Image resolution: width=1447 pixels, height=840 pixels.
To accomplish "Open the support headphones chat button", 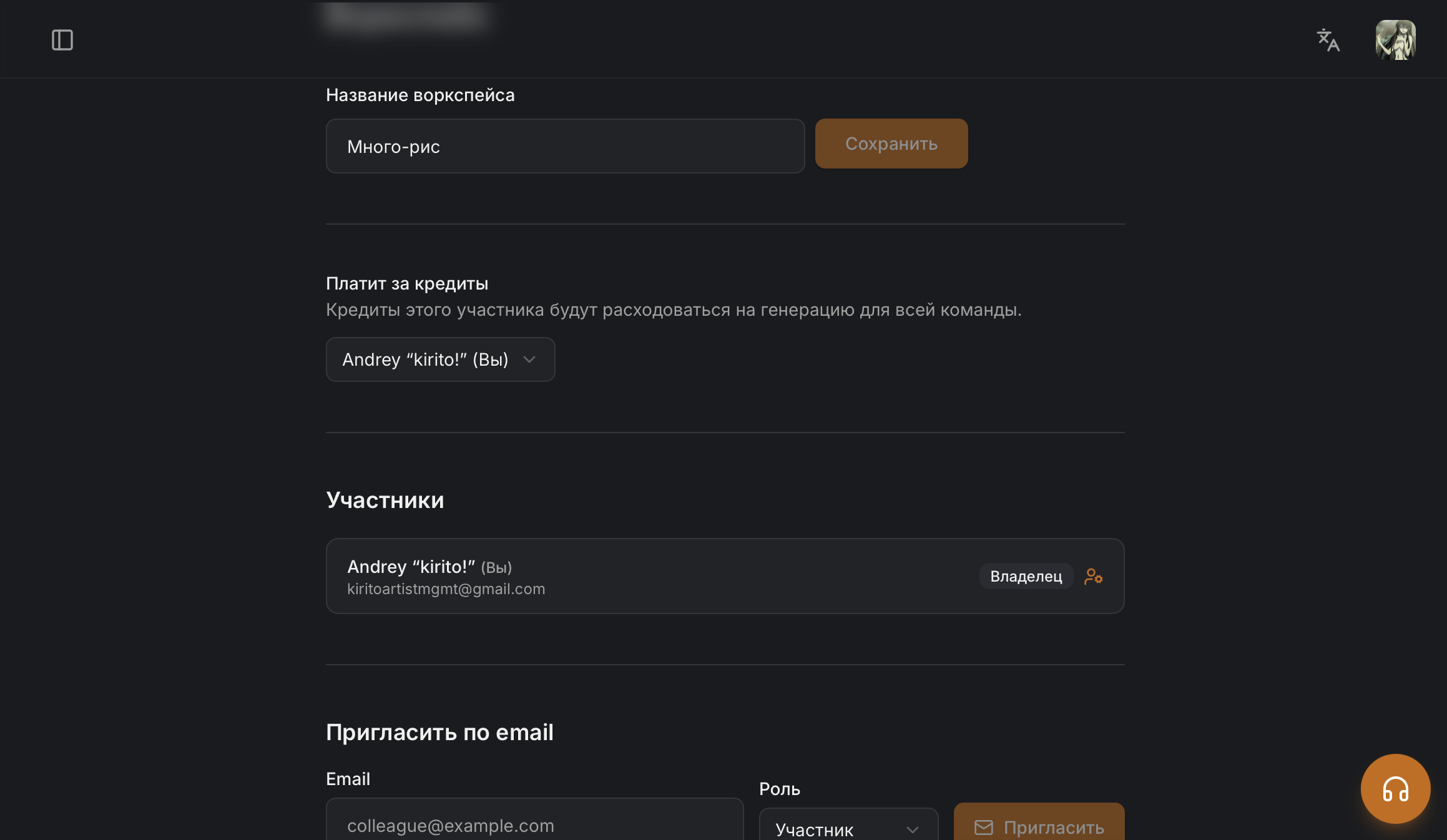I will tap(1395, 789).
